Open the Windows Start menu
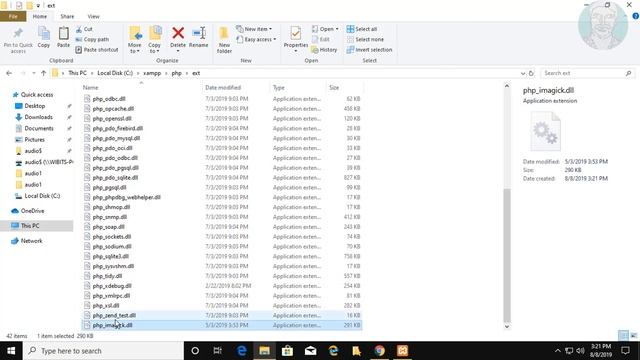Viewport: 640px width, 360px height. click(x=11, y=351)
